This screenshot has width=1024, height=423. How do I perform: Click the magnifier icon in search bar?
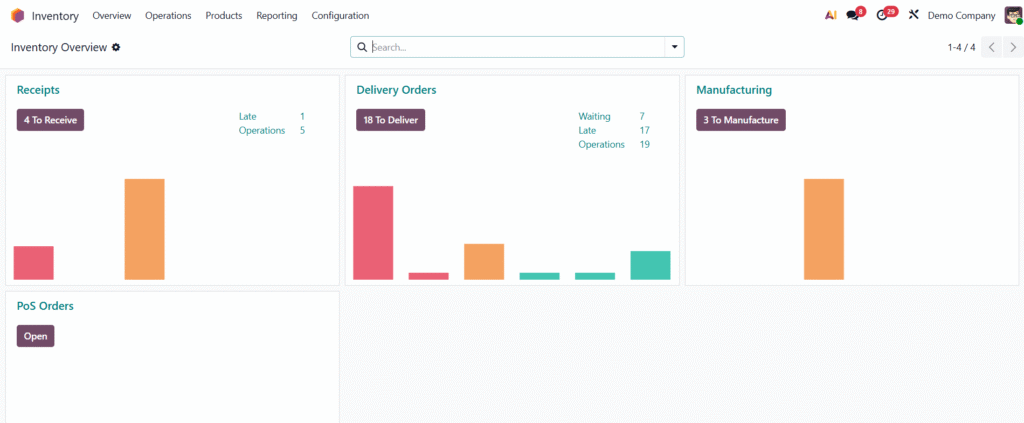[362, 47]
